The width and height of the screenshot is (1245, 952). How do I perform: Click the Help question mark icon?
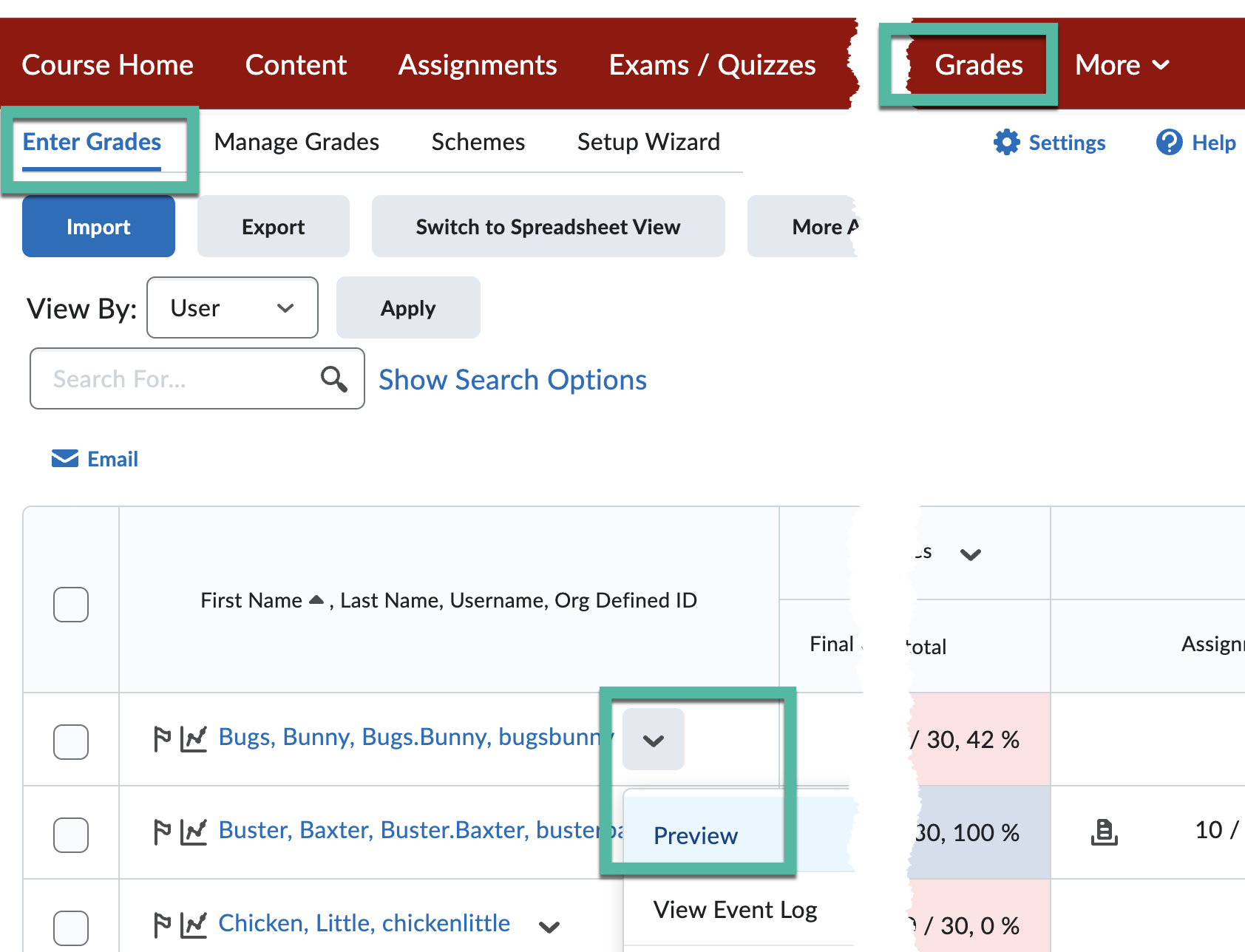pyautogui.click(x=1169, y=142)
